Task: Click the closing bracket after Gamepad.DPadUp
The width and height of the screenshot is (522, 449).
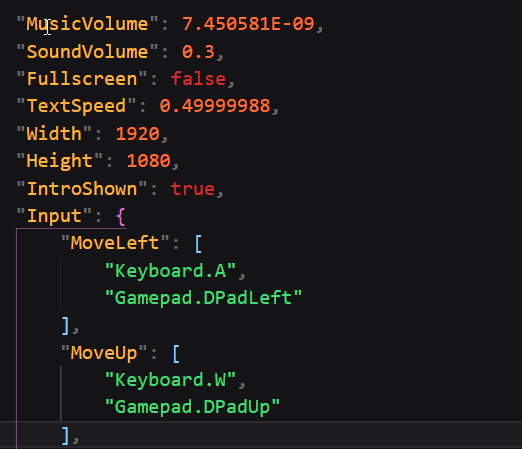Action: [65, 436]
